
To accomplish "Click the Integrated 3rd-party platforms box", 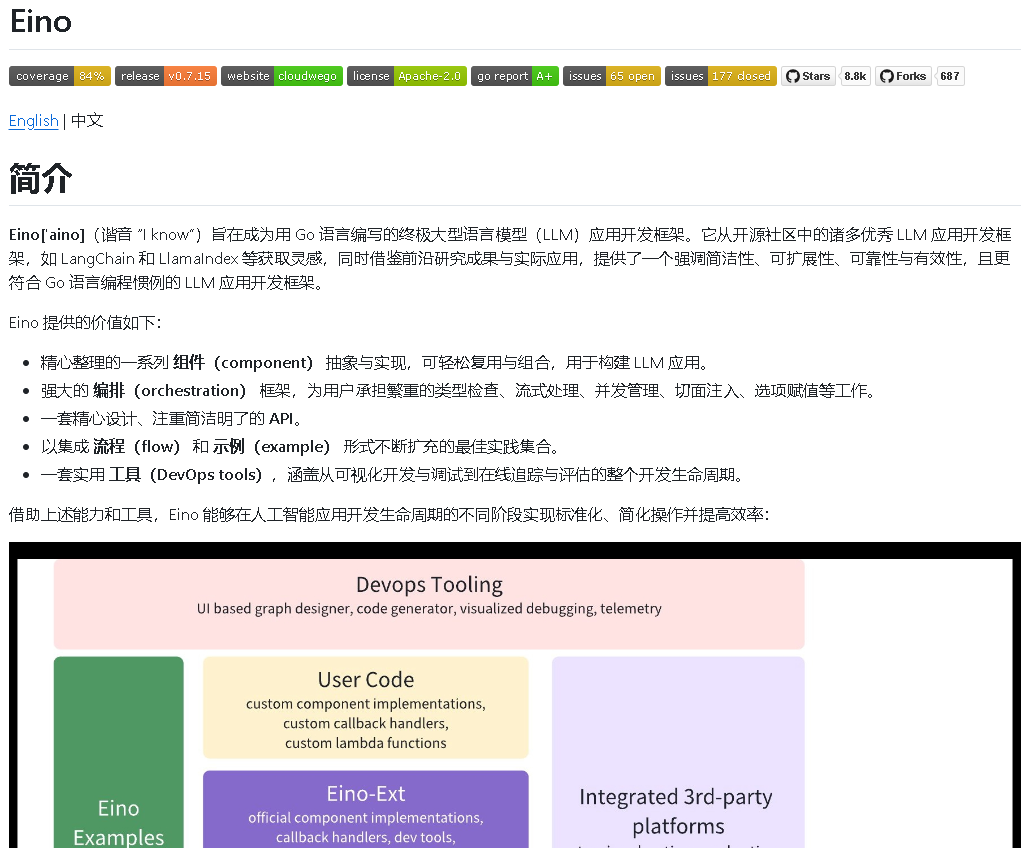I will 678,752.
